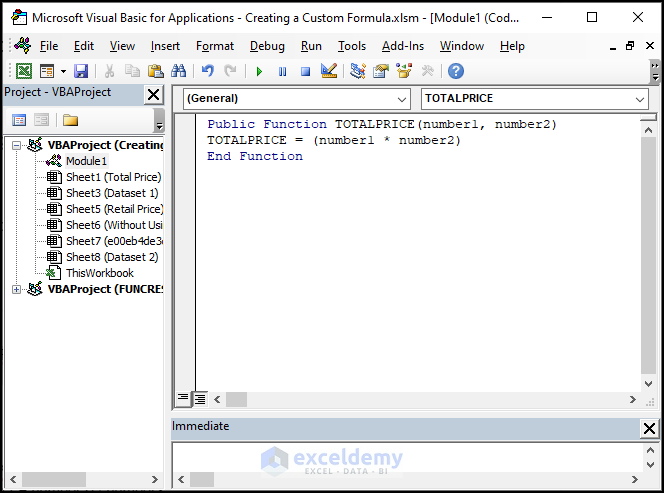The height and width of the screenshot is (493, 664).
Task: Click the VBA icon left of File
Action: (23, 45)
